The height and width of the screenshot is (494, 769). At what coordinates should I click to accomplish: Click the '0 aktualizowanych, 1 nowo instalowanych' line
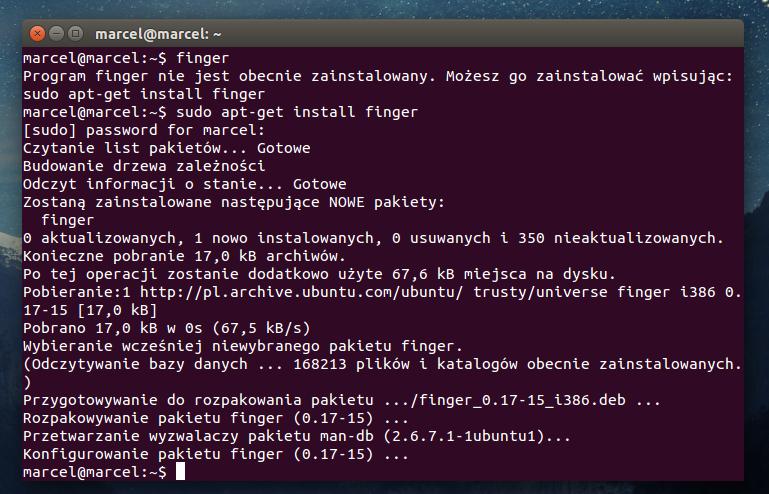click(x=373, y=238)
